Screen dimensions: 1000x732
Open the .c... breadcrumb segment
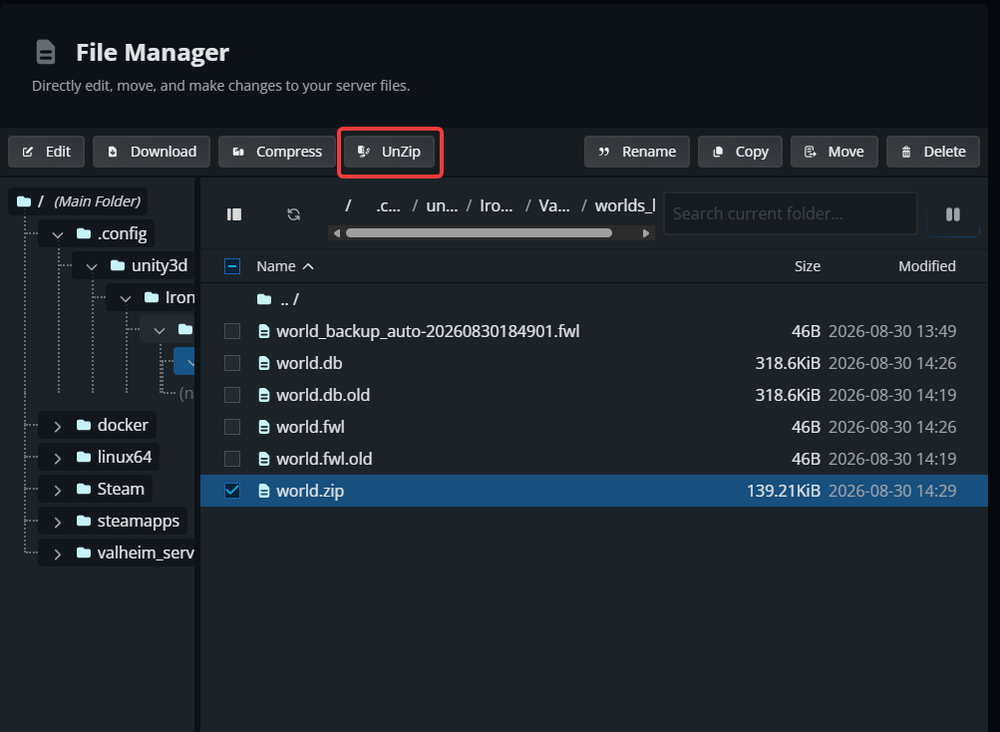[x=388, y=205]
